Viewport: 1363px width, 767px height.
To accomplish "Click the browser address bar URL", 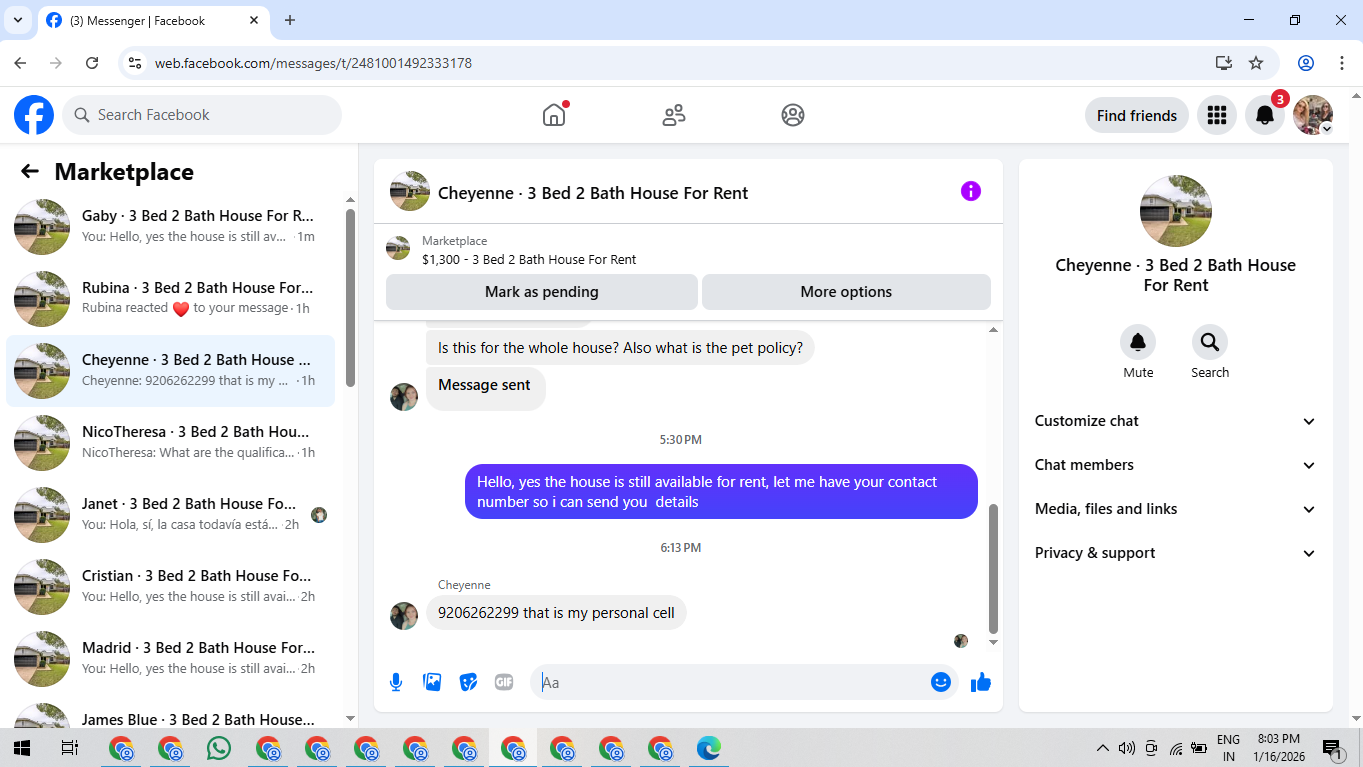I will (313, 63).
